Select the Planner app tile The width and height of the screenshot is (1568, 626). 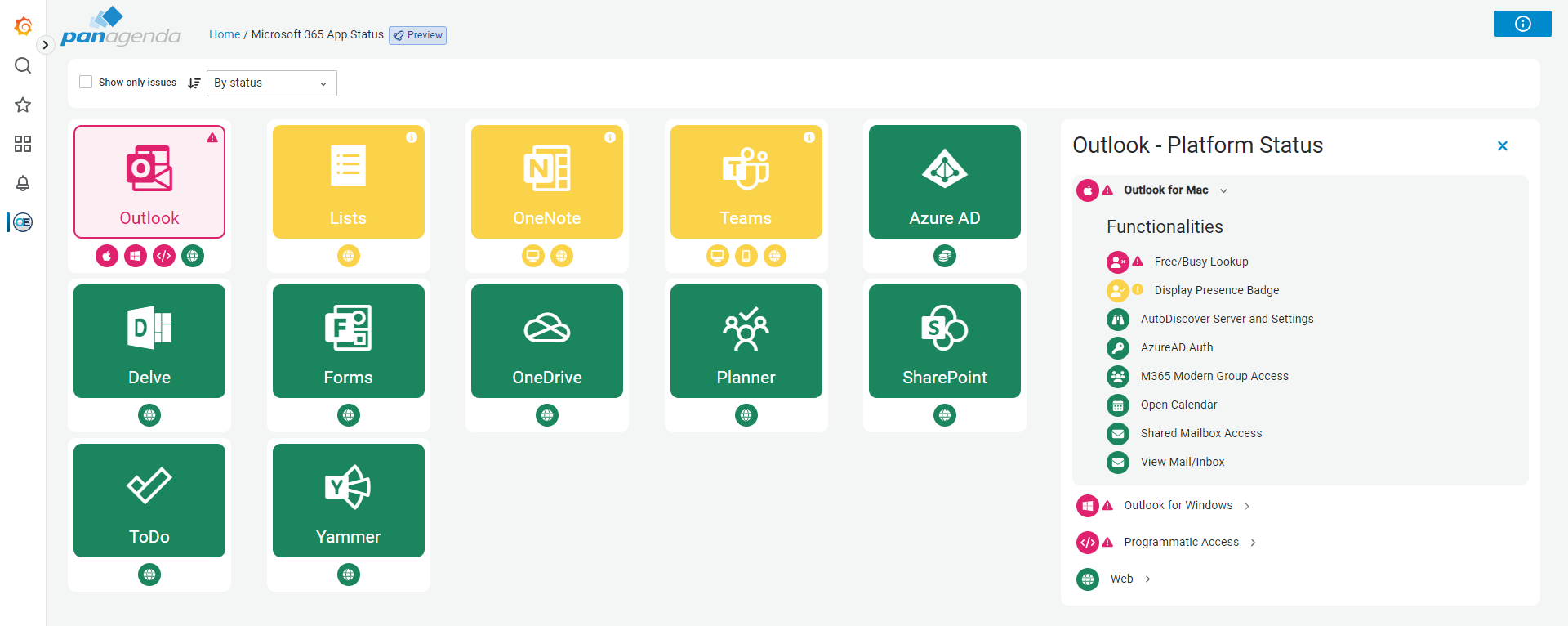tap(746, 341)
